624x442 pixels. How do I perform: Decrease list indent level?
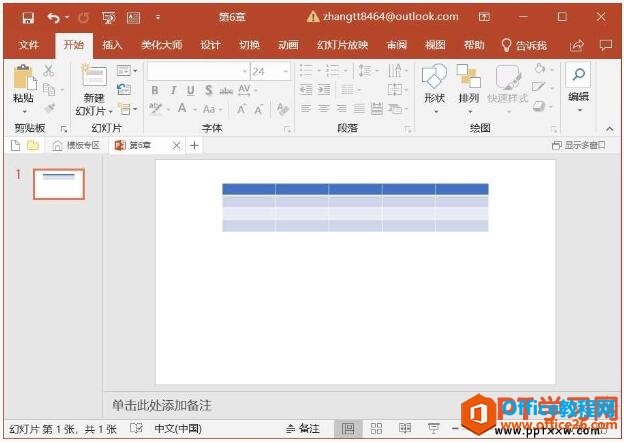tap(306, 90)
